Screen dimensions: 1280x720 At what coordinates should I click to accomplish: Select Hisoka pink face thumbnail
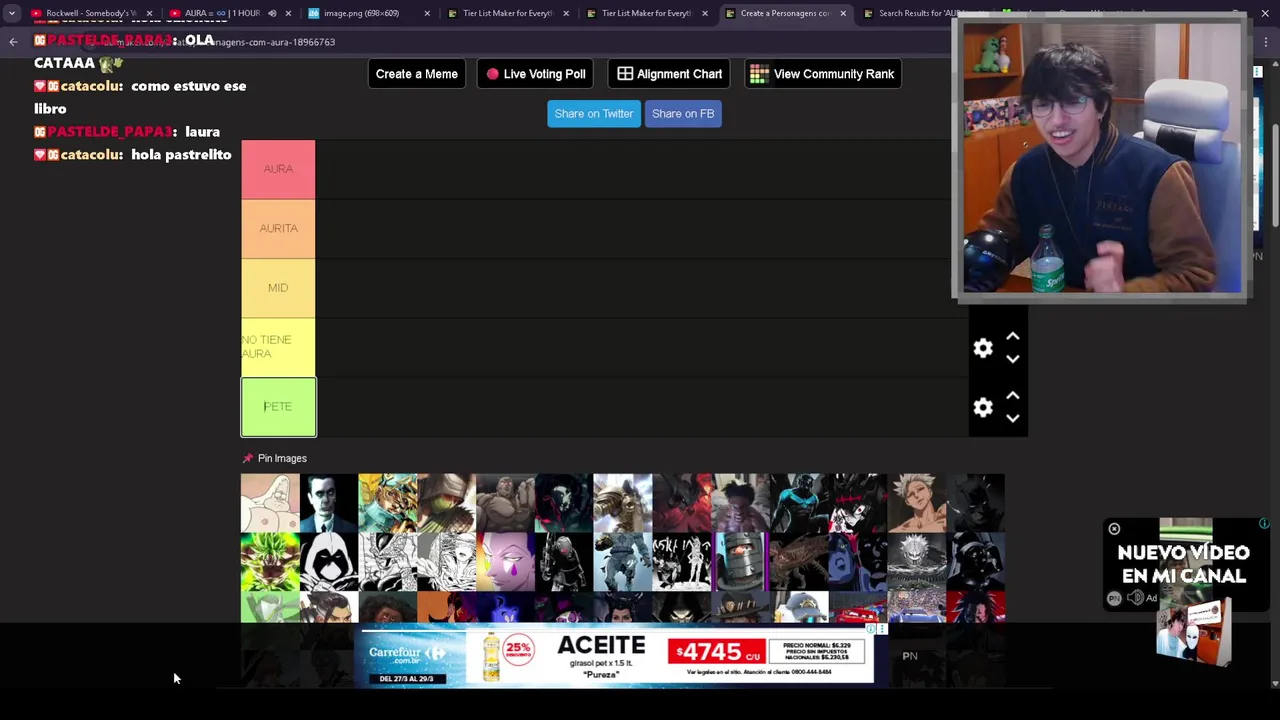point(505,562)
